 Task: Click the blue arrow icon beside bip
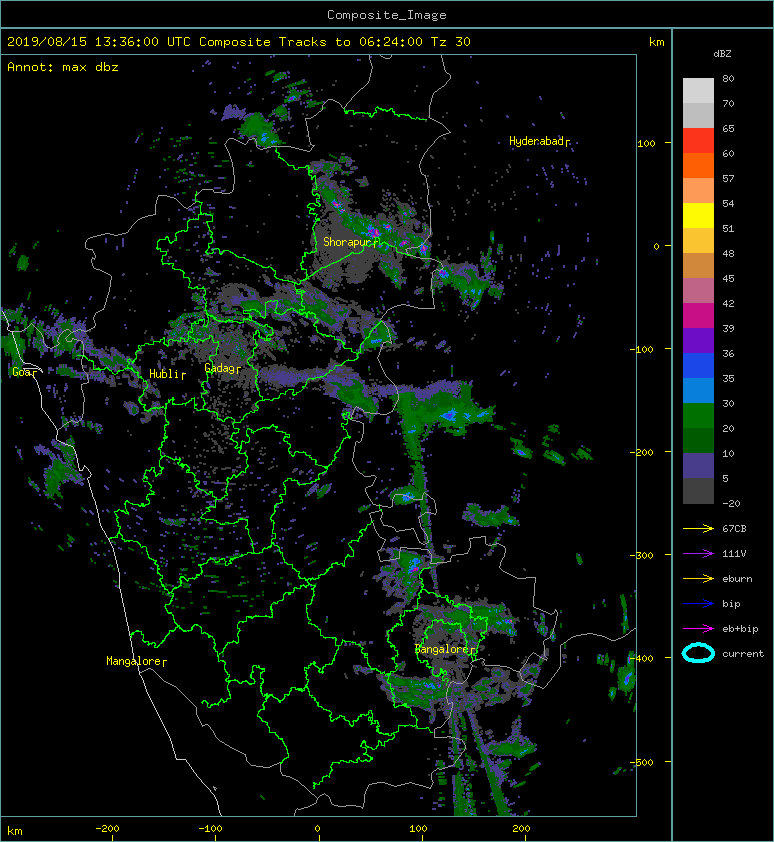[698, 604]
